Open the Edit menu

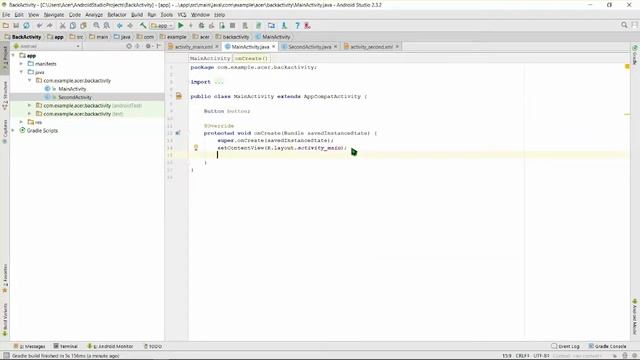(19, 15)
